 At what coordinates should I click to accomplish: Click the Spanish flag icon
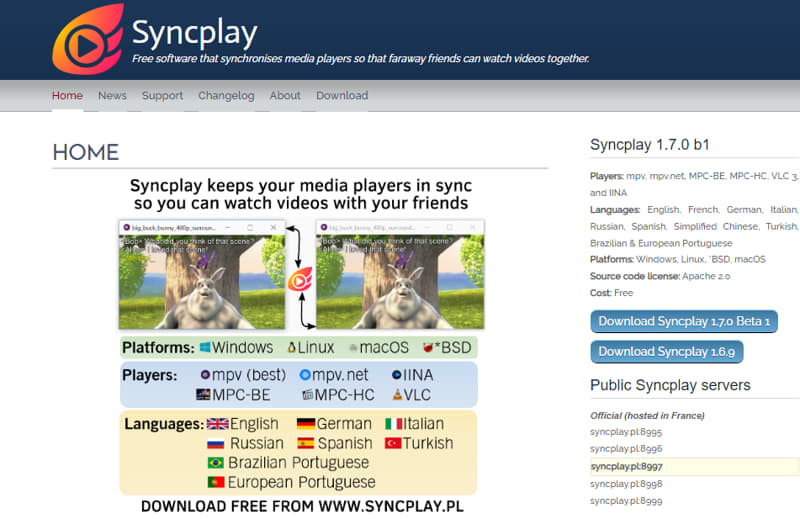(x=306, y=443)
